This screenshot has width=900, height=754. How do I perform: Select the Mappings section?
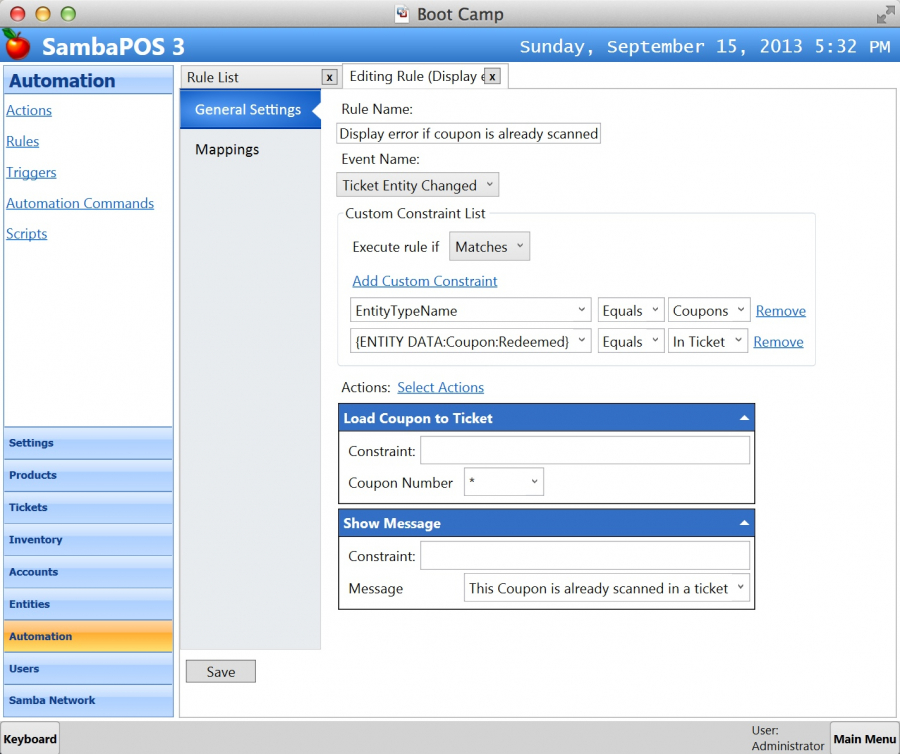[x=227, y=149]
